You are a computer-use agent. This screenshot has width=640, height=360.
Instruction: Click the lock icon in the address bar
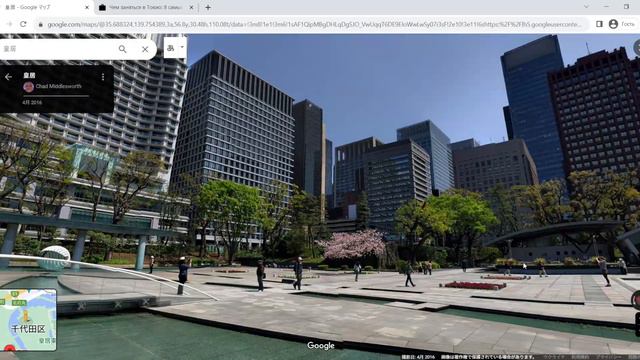tap(40, 24)
